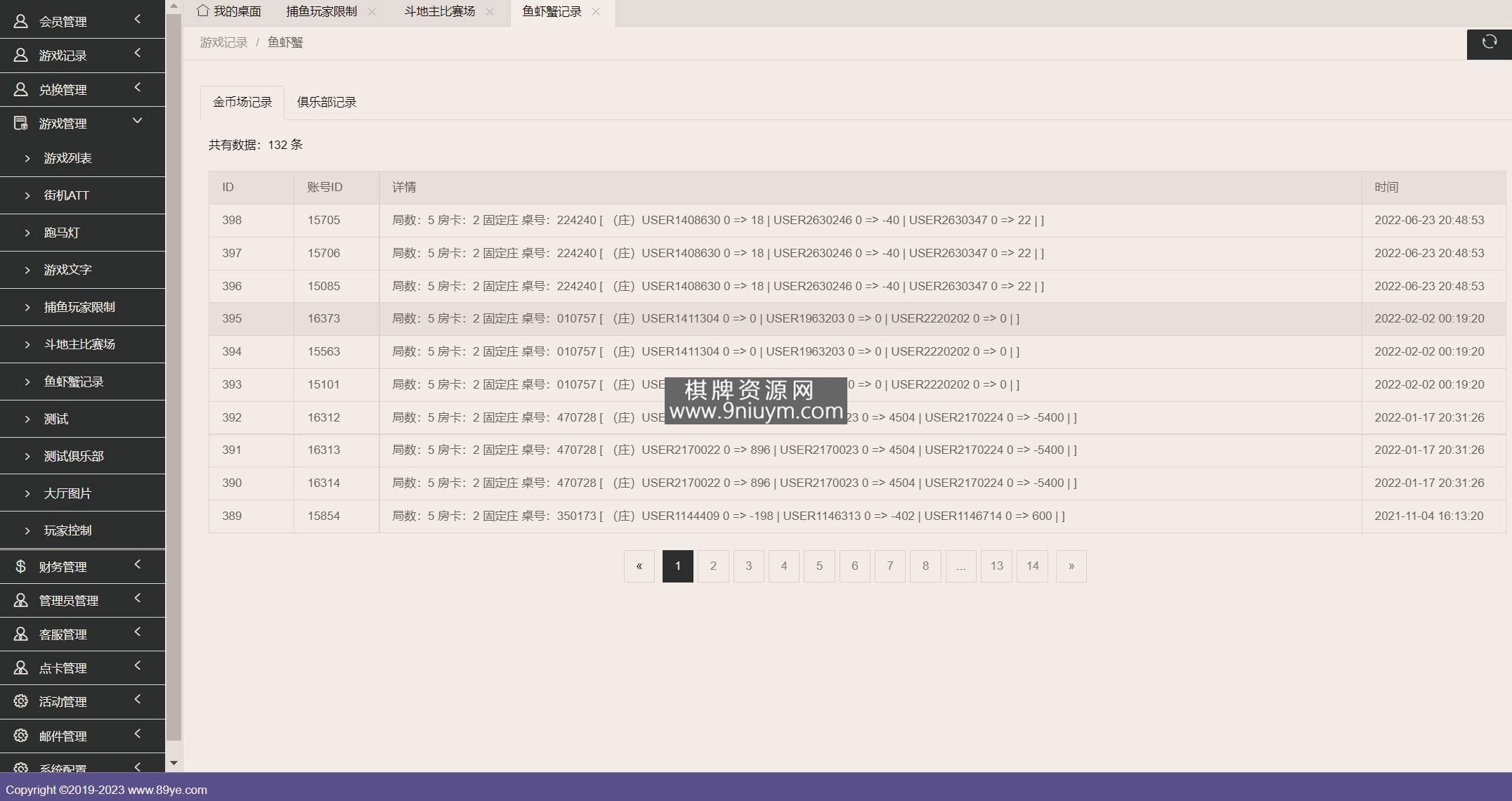Select the 俱乐部记录 tab
Image resolution: width=1512 pixels, height=801 pixels.
(327, 103)
